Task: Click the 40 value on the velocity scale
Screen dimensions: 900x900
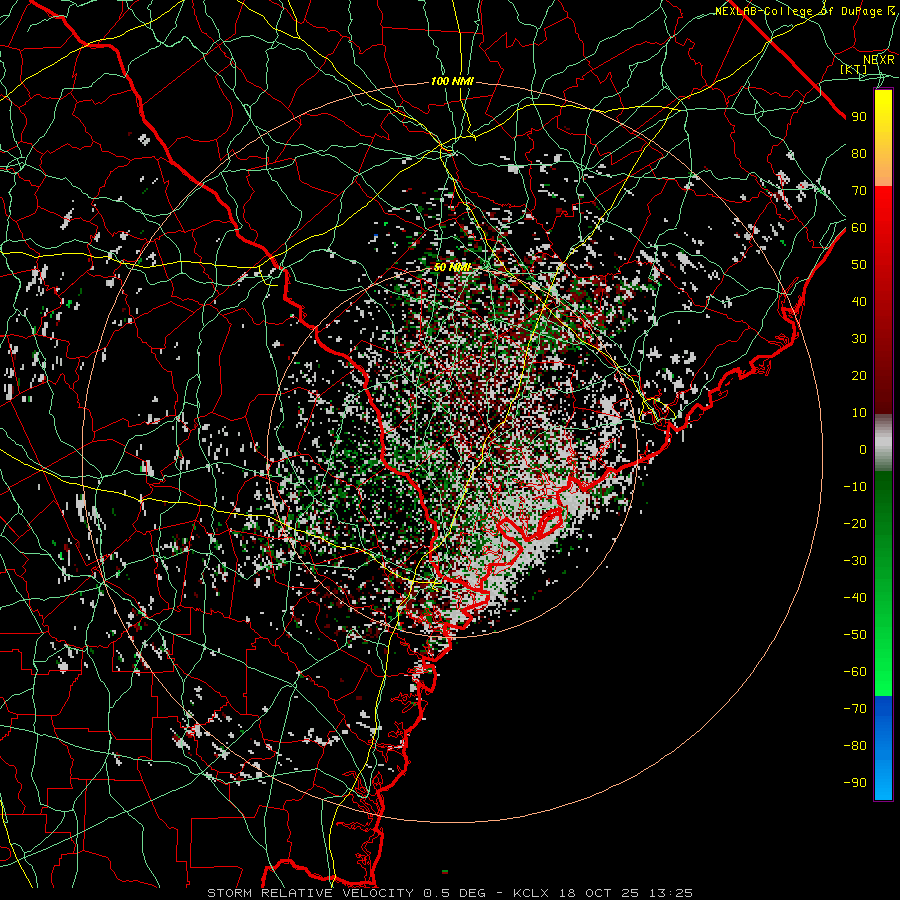Action: tap(859, 302)
